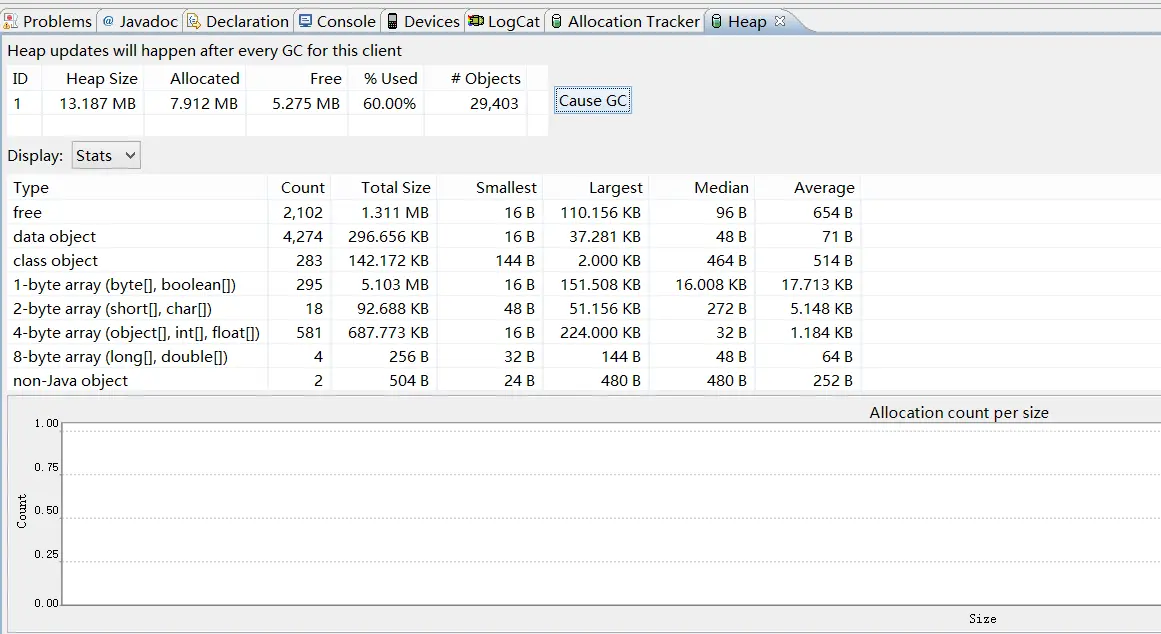Click the 17.713 KB average cell
Image resolution: width=1161 pixels, height=634 pixels.
(817, 284)
